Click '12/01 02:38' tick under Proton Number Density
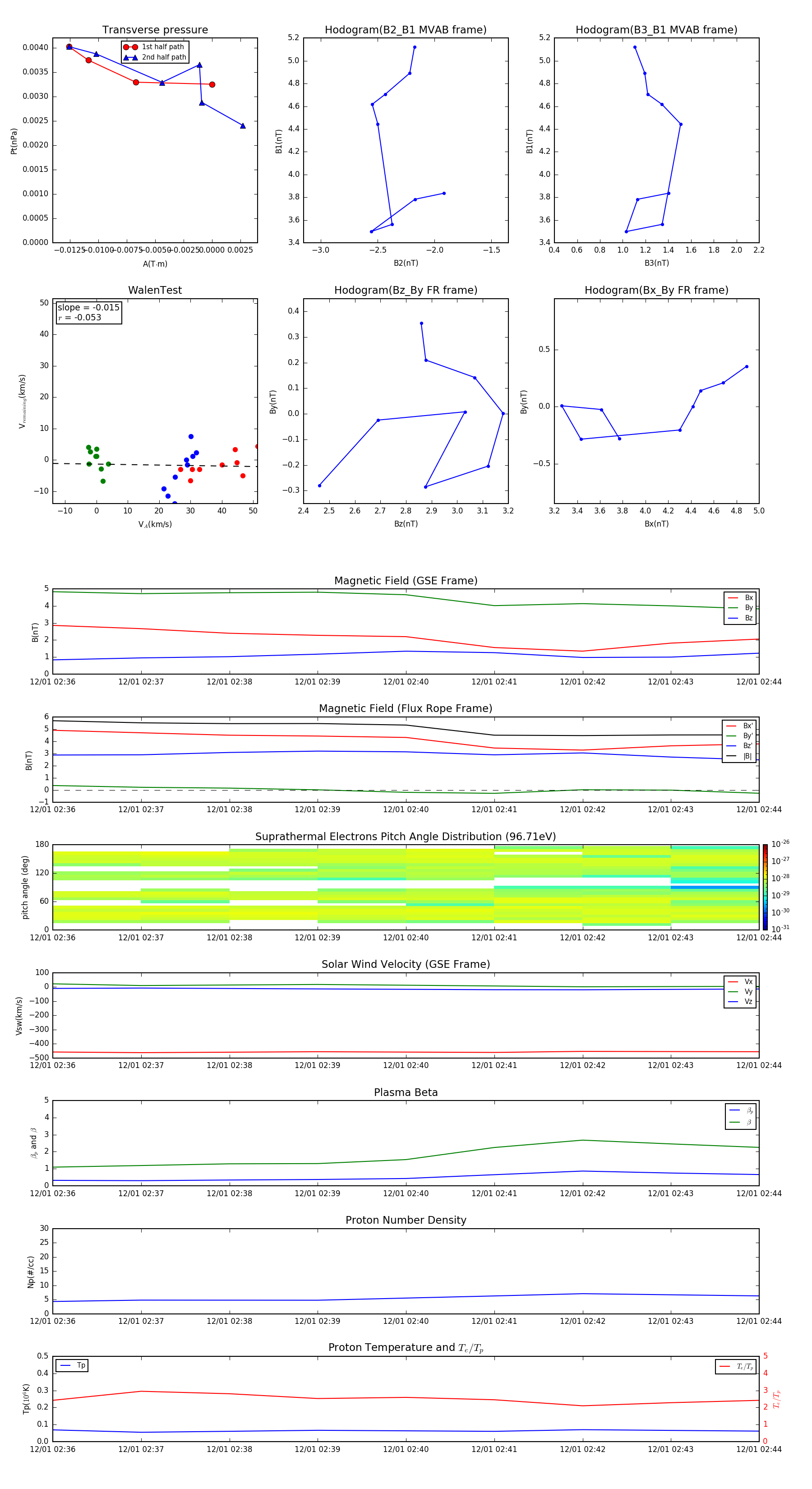 click(230, 1321)
